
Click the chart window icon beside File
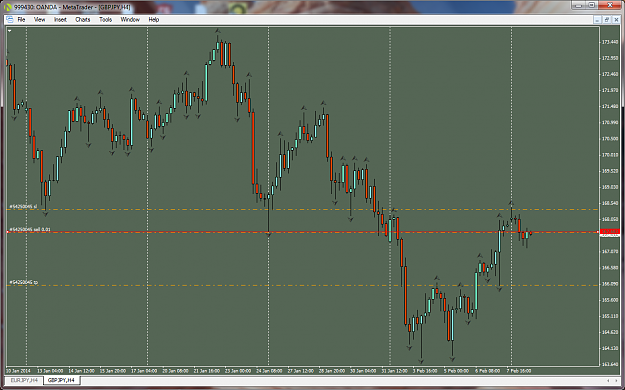point(10,20)
